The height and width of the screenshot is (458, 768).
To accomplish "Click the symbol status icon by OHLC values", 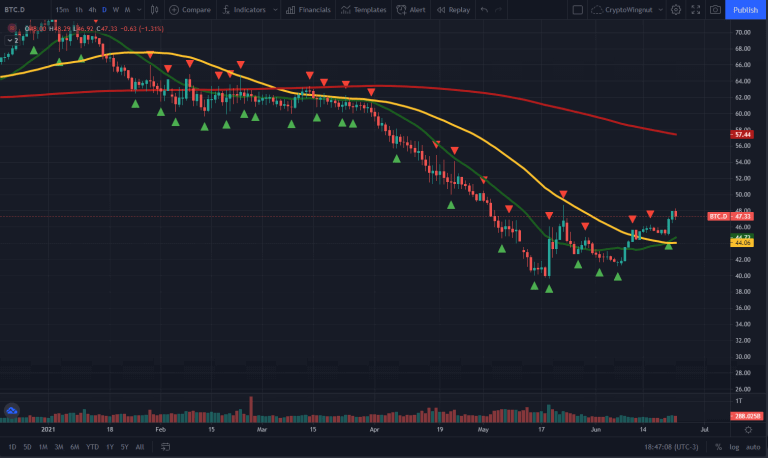I will (x=12, y=28).
